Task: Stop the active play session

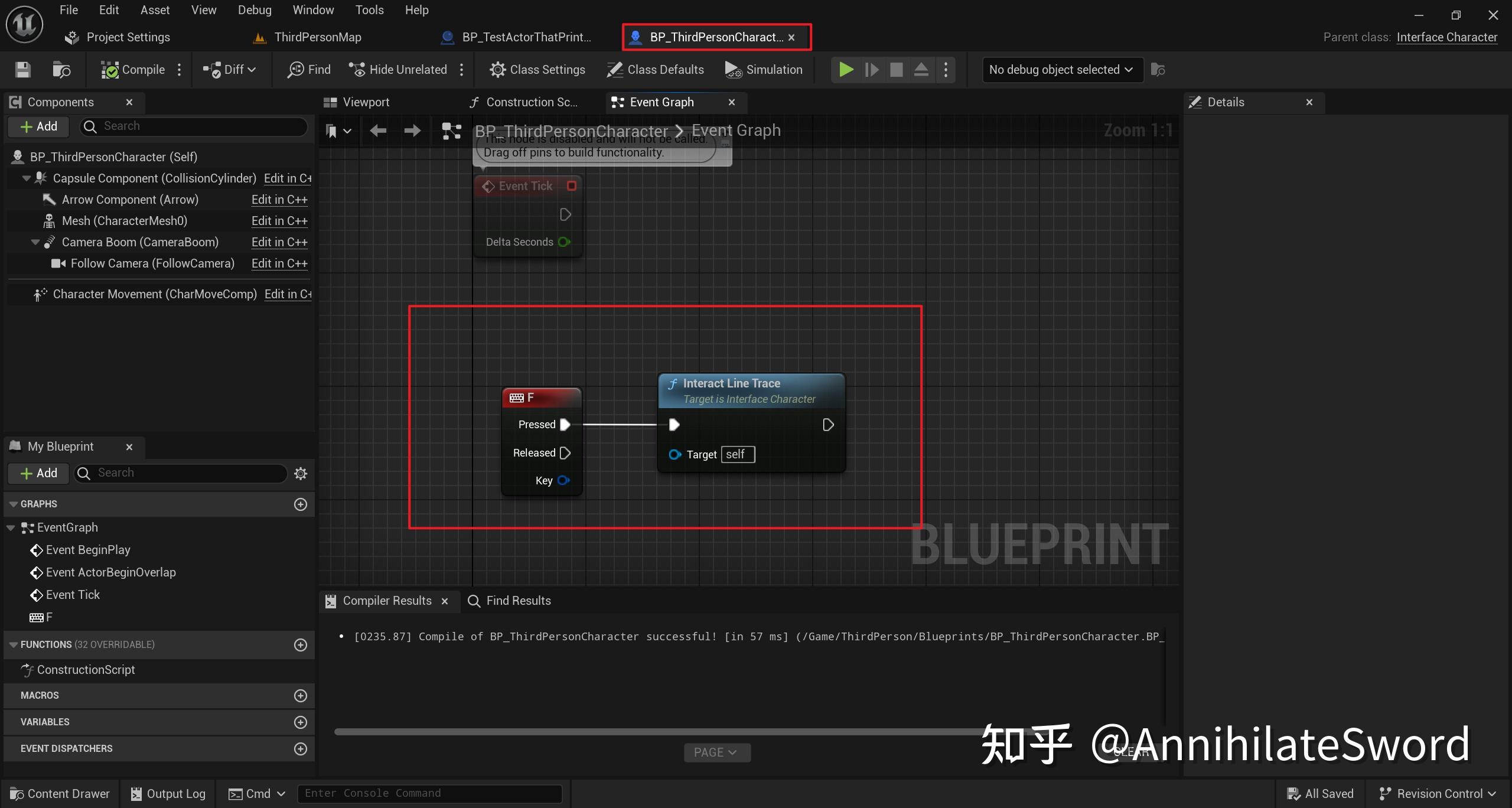Action: [x=896, y=70]
